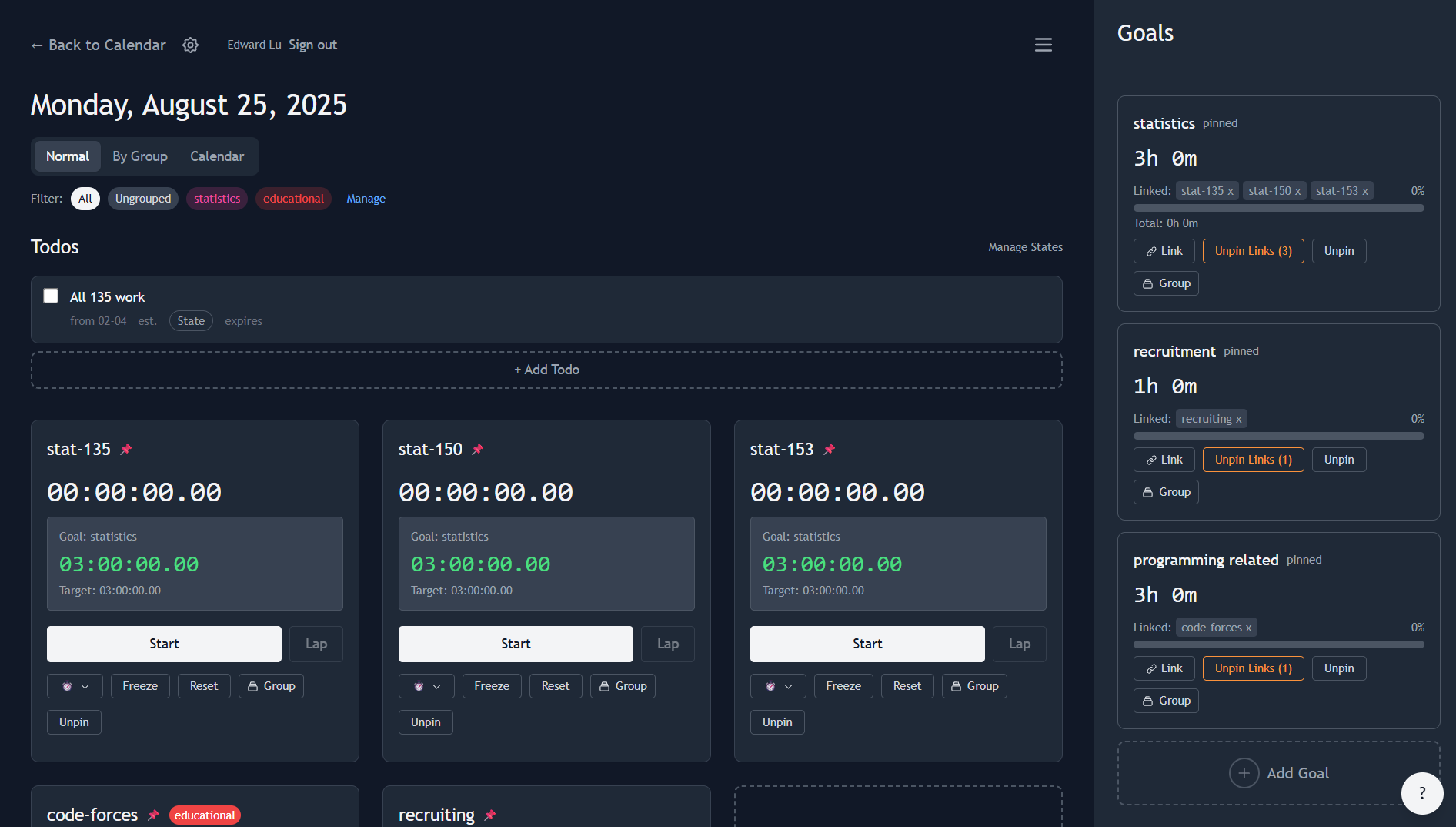This screenshot has height=827, width=1456.
Task: Check the All 135 work checkbox
Action: click(51, 295)
